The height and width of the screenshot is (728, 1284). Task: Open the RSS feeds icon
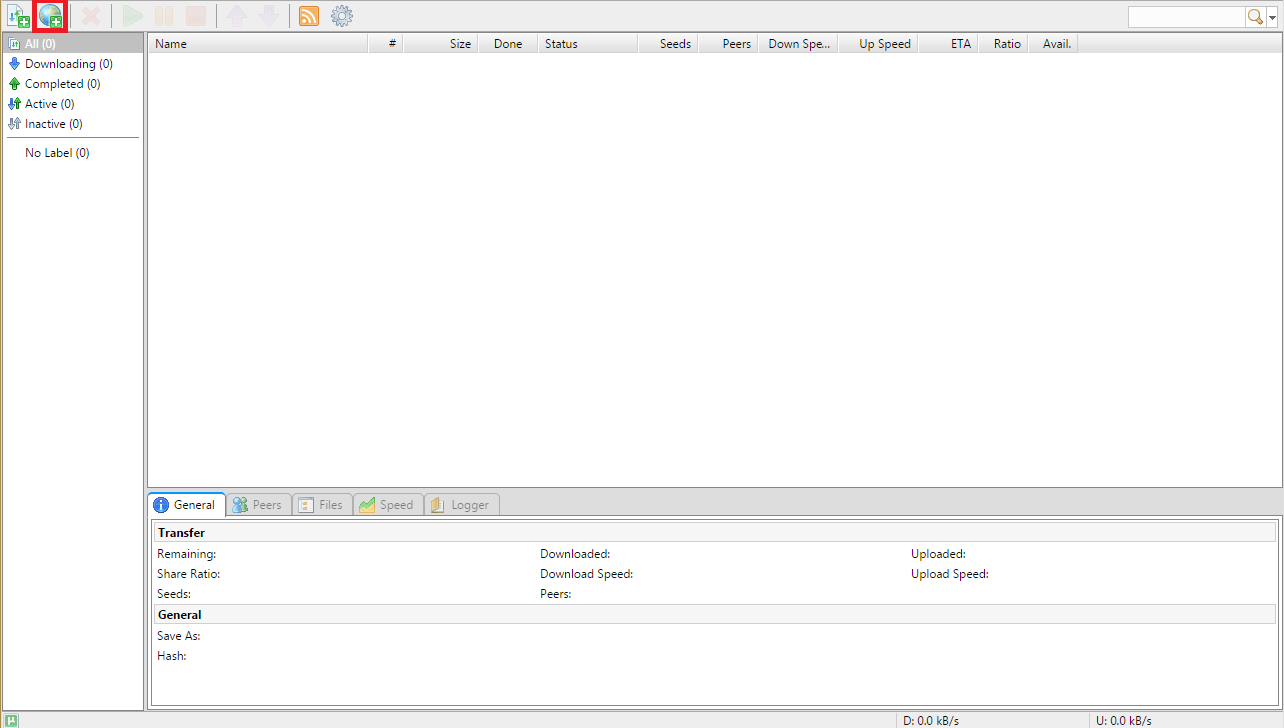click(309, 16)
